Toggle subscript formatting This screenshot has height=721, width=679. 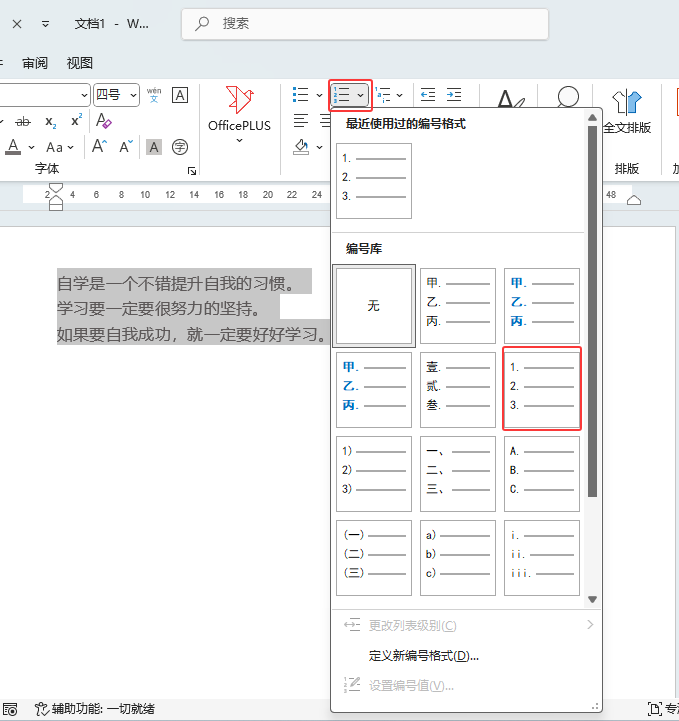pyautogui.click(x=51, y=122)
